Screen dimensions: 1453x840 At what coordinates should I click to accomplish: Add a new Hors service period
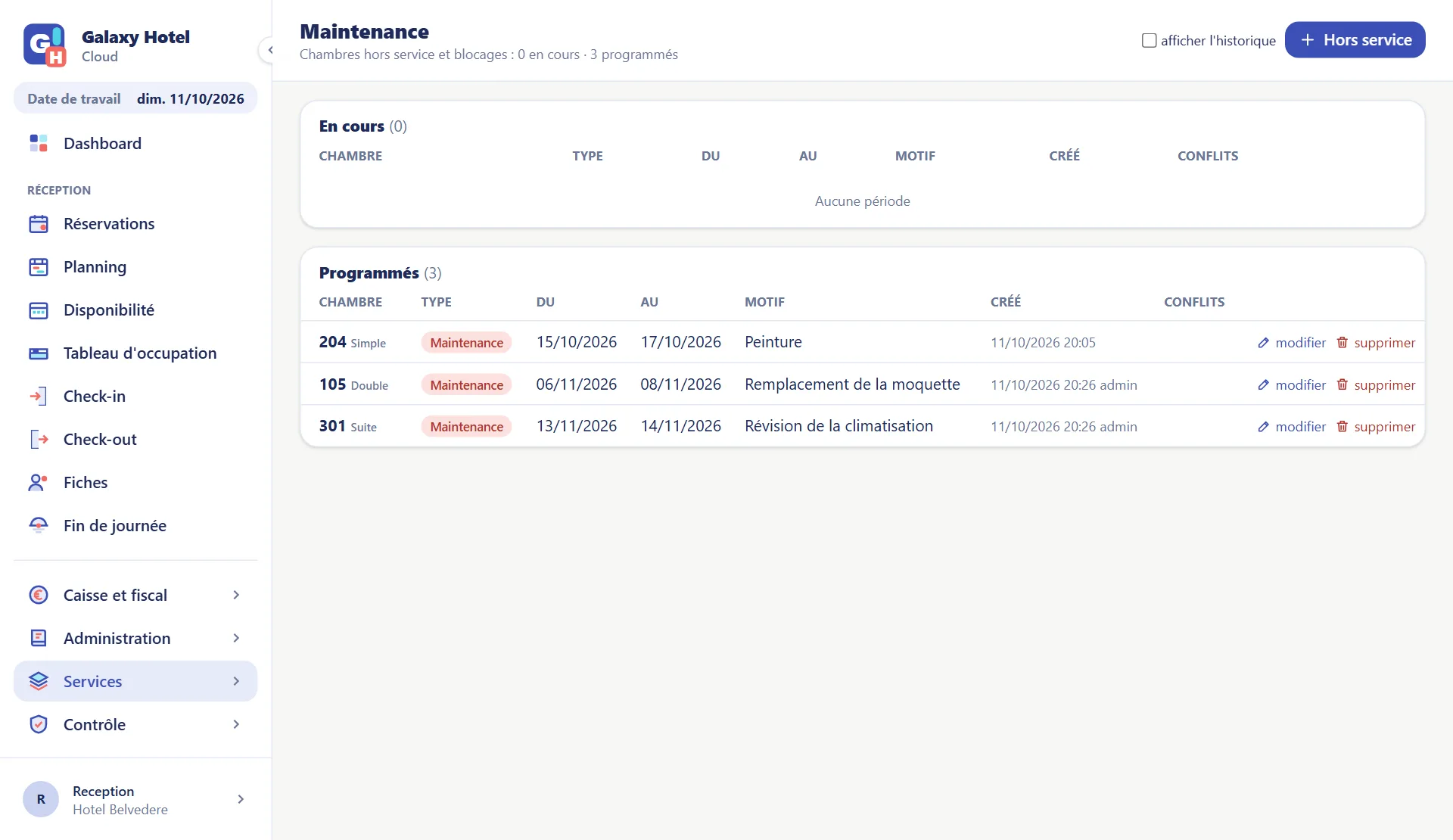(1355, 40)
